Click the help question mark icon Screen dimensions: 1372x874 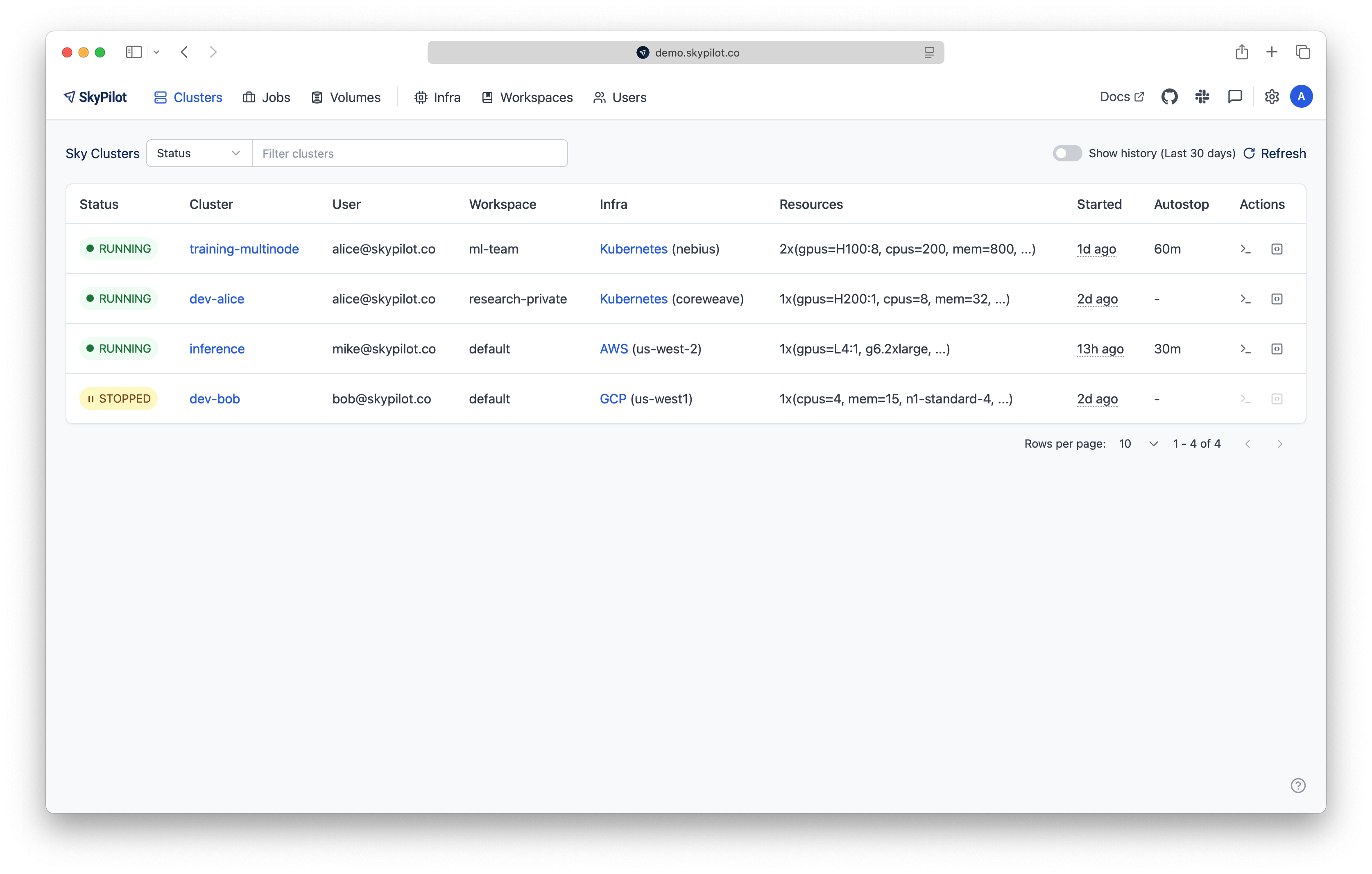[x=1298, y=785]
